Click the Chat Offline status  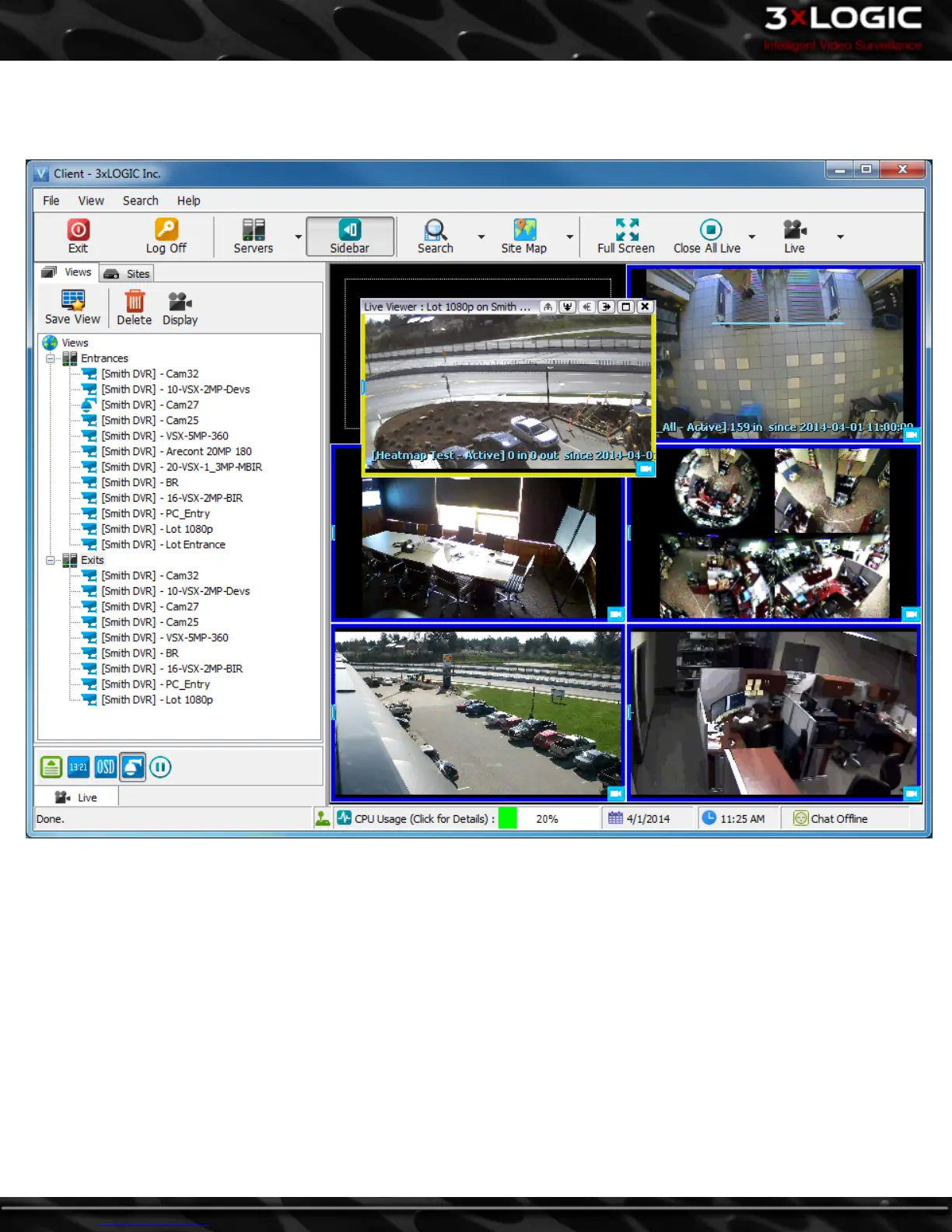click(x=831, y=818)
